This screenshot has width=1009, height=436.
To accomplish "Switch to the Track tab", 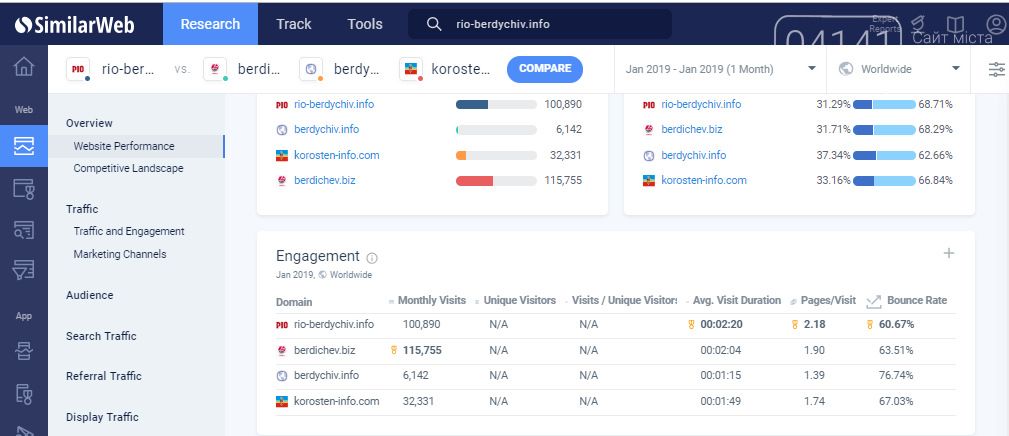I will [293, 24].
